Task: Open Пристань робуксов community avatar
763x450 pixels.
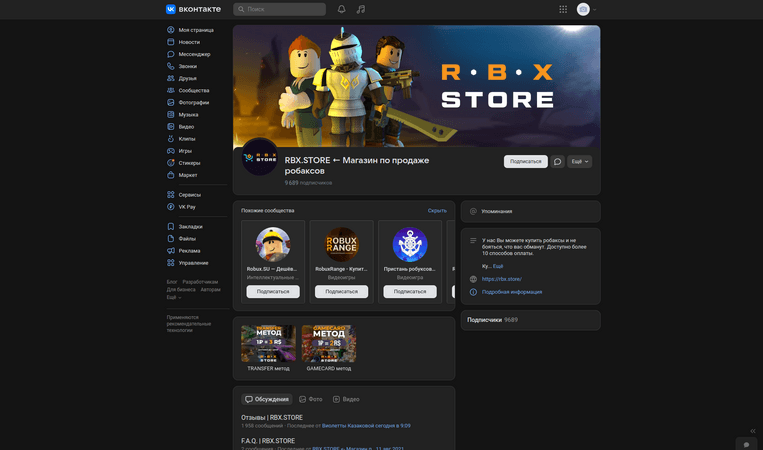Action: [410, 244]
